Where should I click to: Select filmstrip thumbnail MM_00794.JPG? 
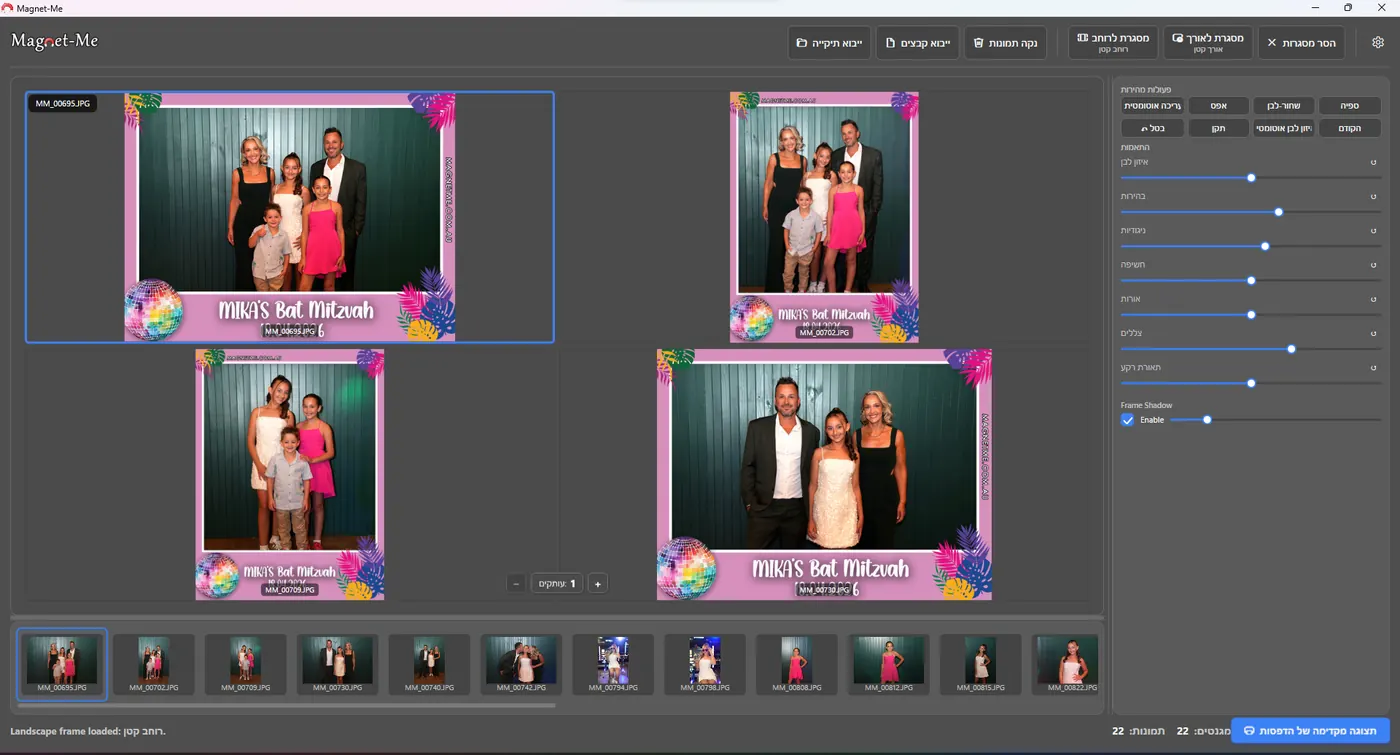(x=613, y=664)
